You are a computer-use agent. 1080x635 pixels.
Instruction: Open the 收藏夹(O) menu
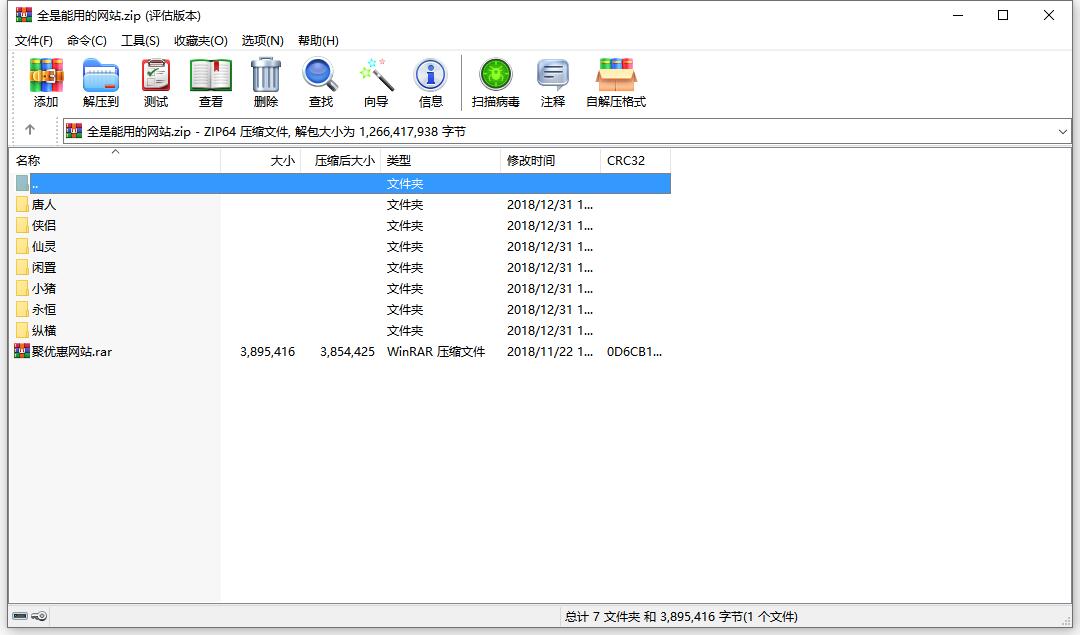pyautogui.click(x=200, y=40)
